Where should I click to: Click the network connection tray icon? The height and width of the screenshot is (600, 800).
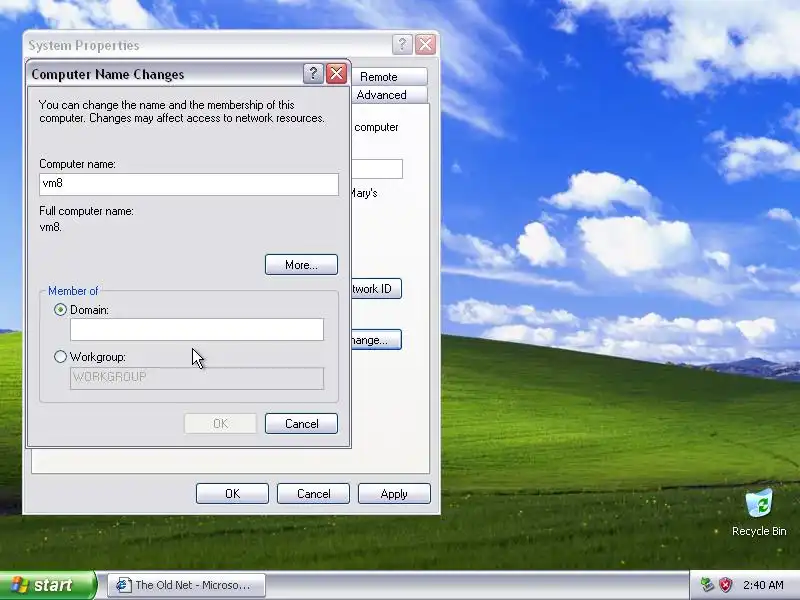(x=707, y=584)
